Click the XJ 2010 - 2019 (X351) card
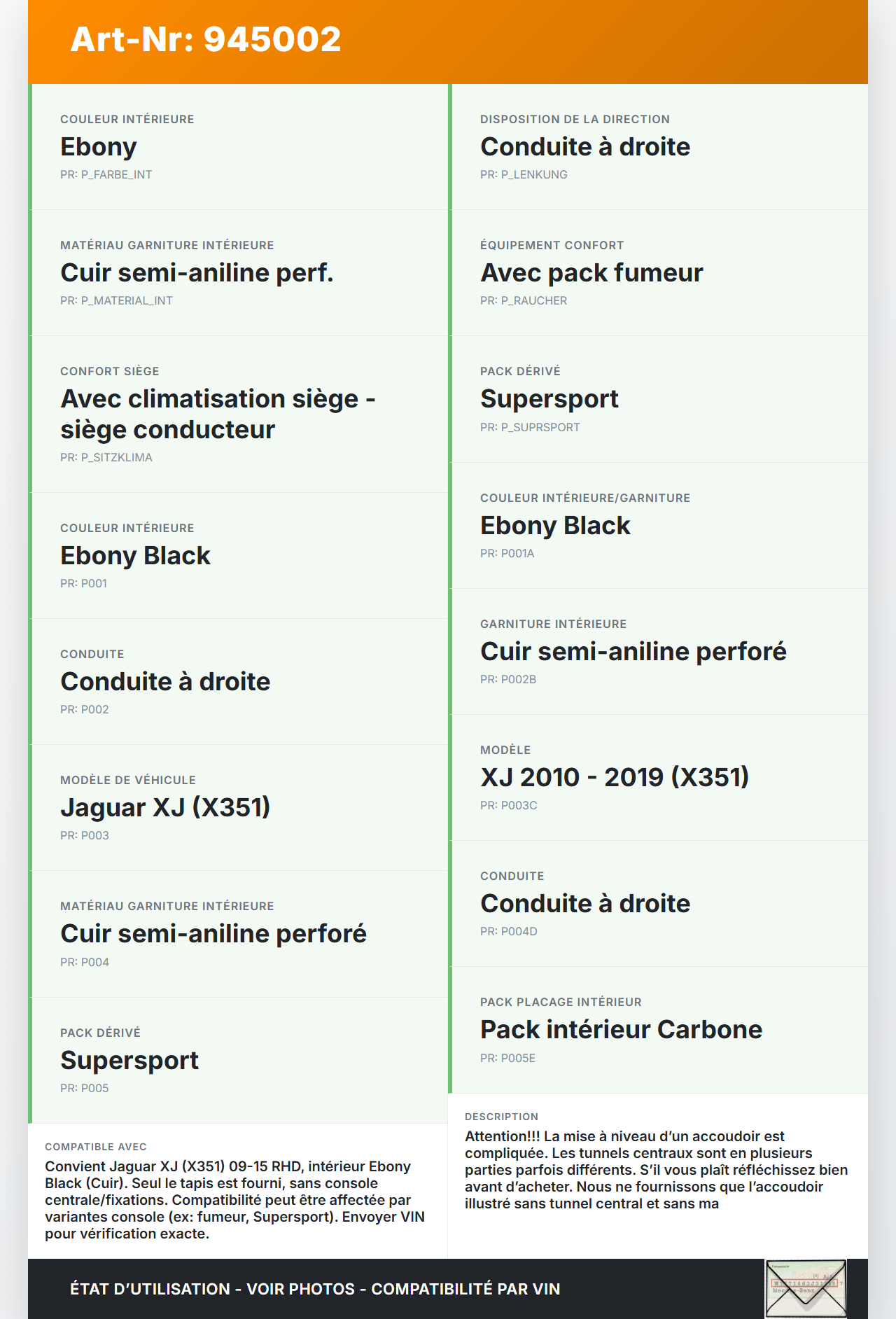The height and width of the screenshot is (1319, 896). pyautogui.click(x=658, y=777)
